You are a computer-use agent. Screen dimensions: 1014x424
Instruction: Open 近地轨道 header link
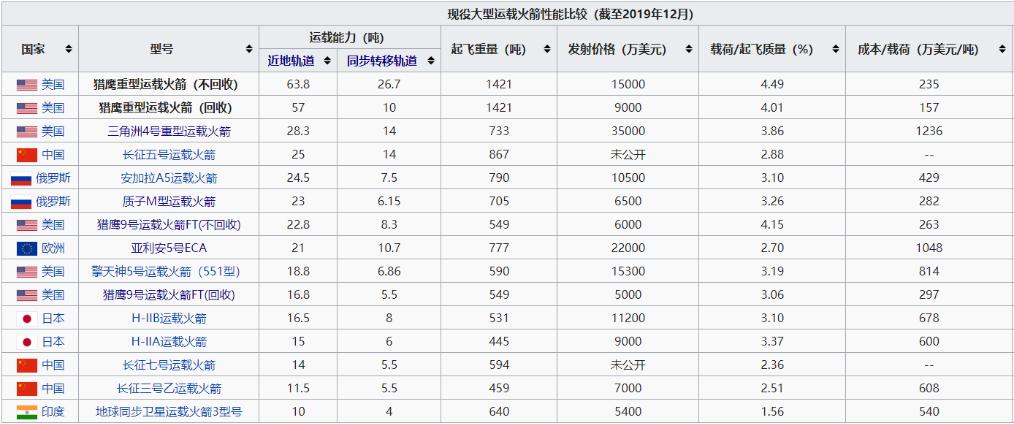[x=291, y=61]
